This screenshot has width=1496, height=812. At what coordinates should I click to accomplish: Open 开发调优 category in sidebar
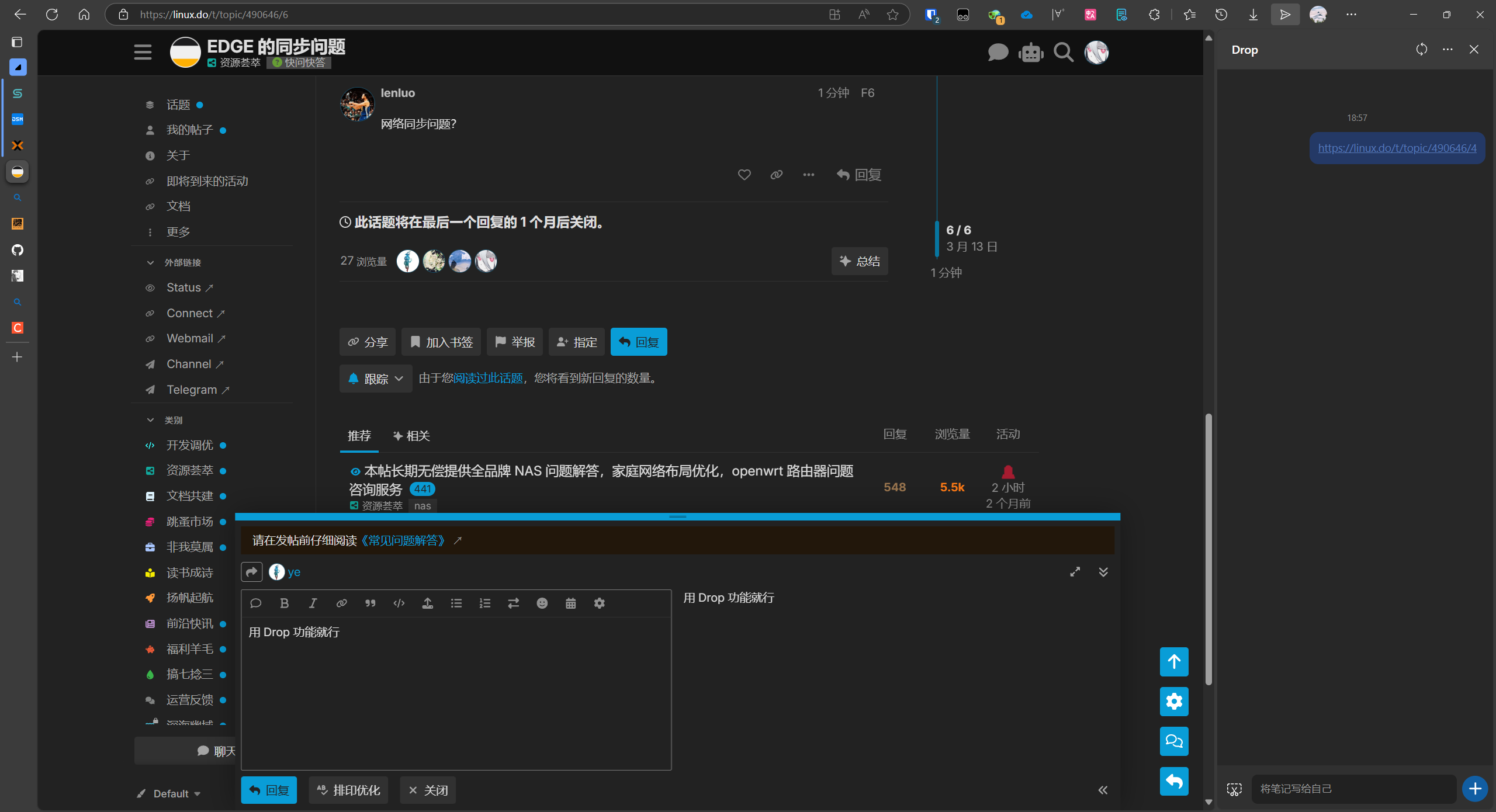tap(190, 446)
